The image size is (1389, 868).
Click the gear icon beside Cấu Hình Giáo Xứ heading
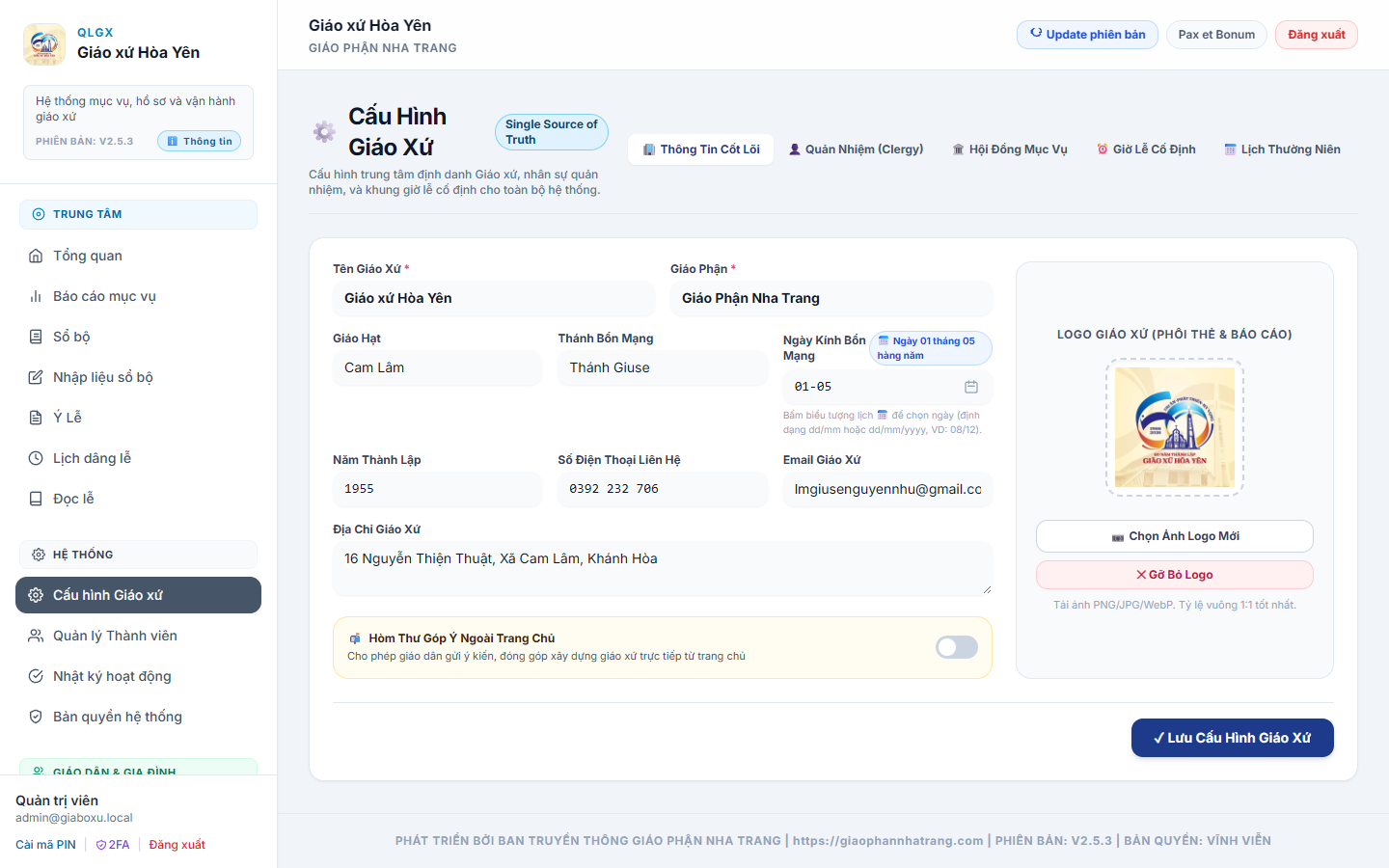point(324,132)
